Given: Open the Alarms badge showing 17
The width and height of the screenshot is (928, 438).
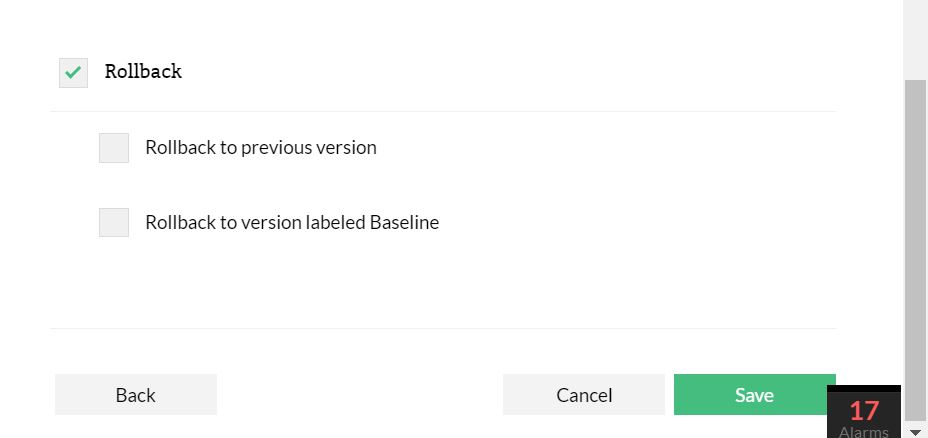Looking at the screenshot, I should click(864, 415).
